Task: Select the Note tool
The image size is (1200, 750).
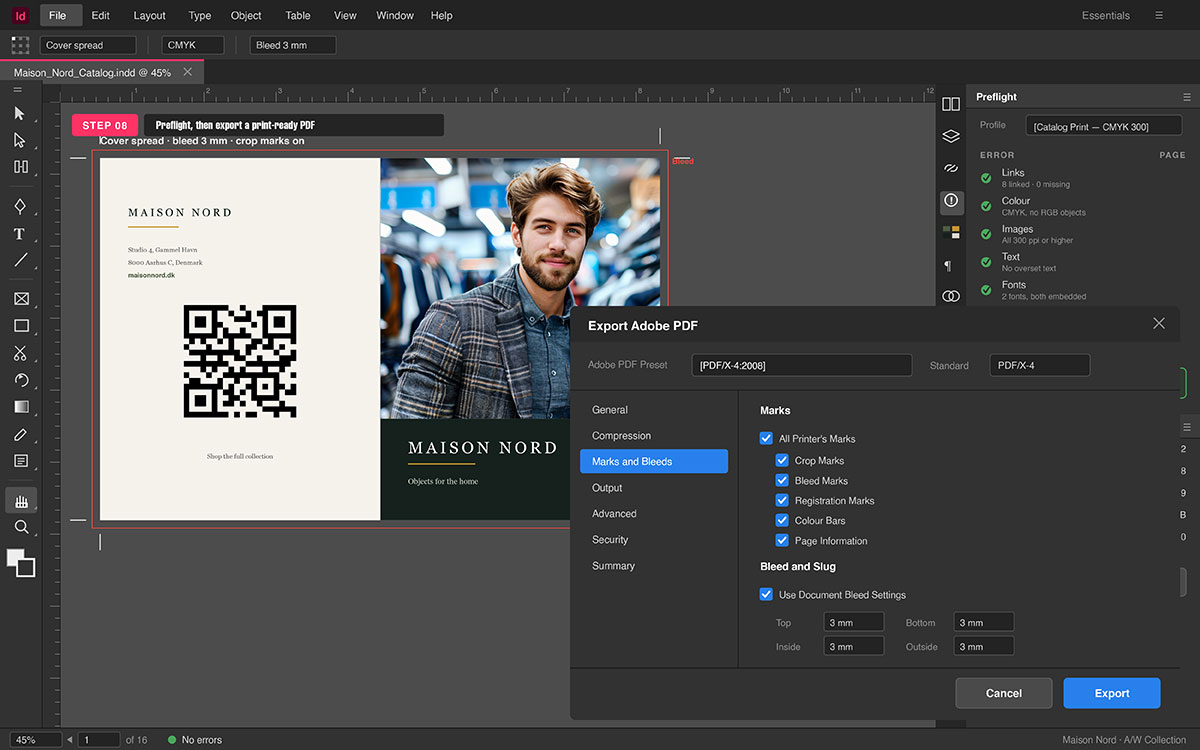Action: [x=20, y=461]
